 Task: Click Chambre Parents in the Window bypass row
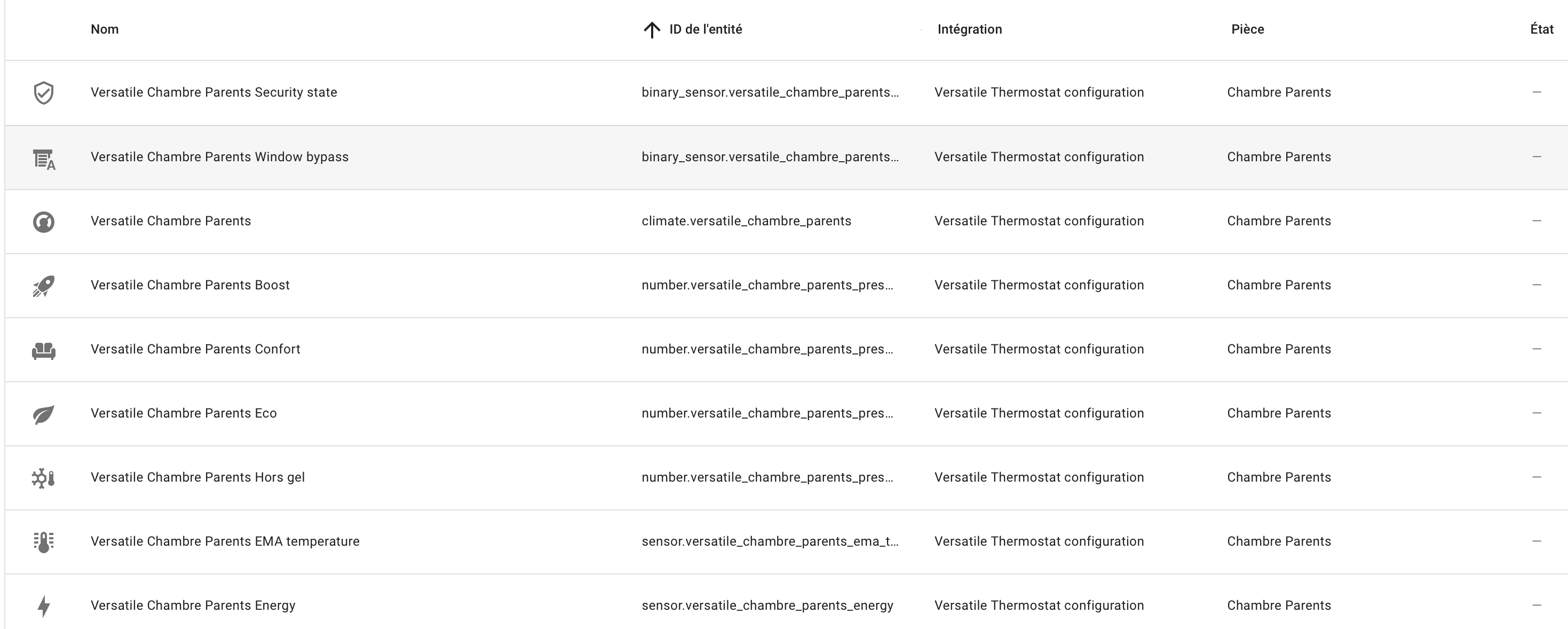pos(1279,157)
